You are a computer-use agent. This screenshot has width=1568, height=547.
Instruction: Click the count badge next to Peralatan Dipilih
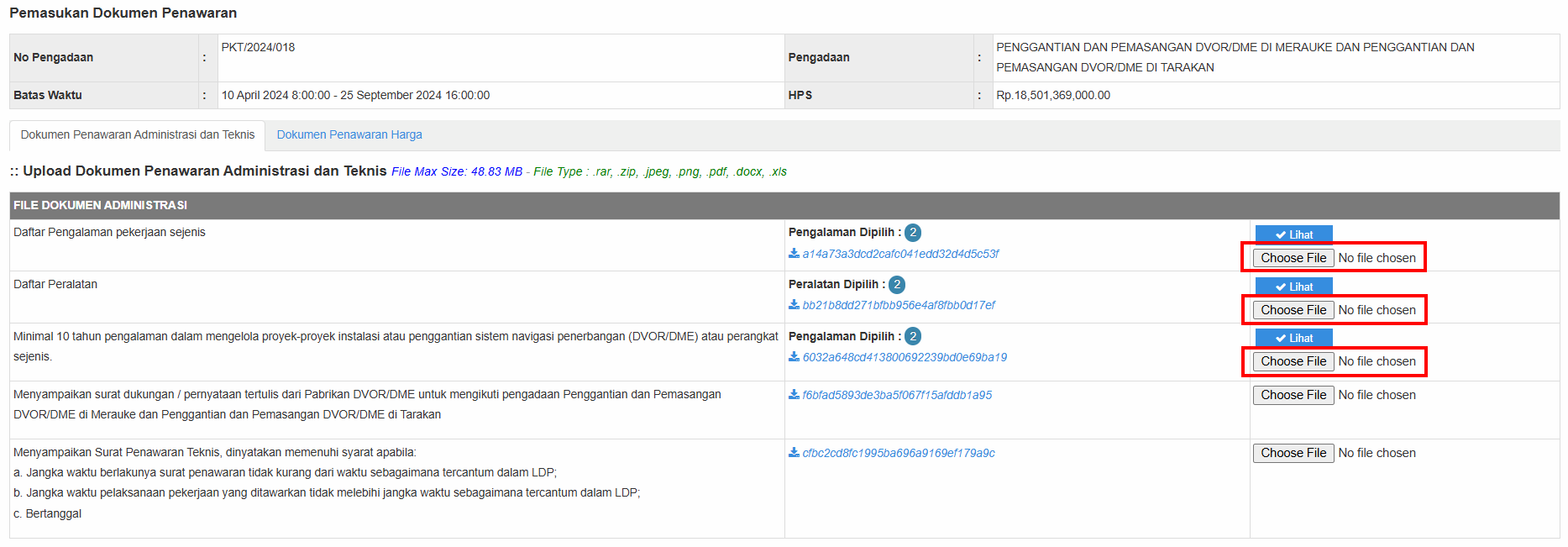tap(897, 285)
